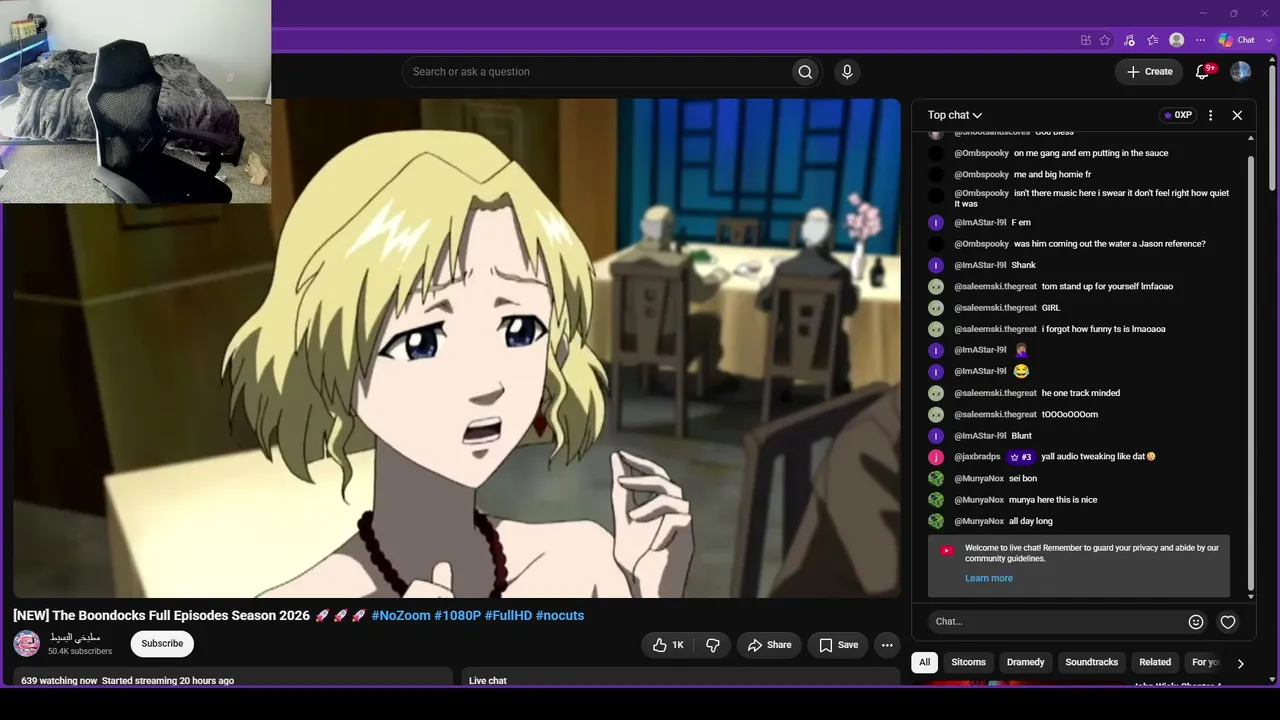Open Copilot Chat in browser toolbar
This screenshot has height=720, width=1280.
1236,40
